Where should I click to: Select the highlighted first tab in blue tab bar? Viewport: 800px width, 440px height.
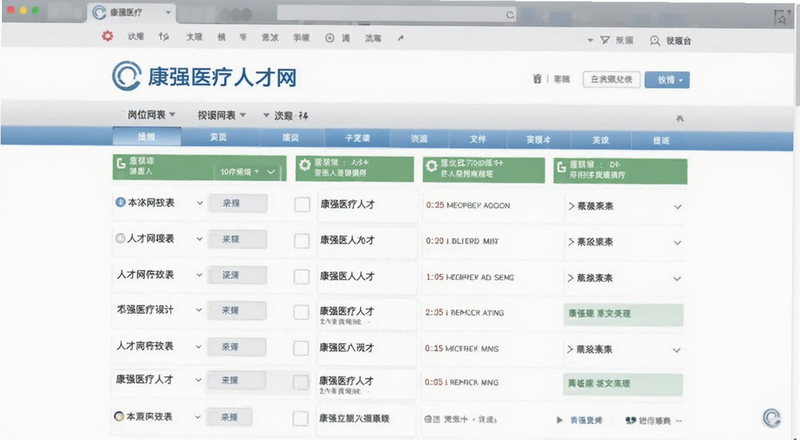146,137
